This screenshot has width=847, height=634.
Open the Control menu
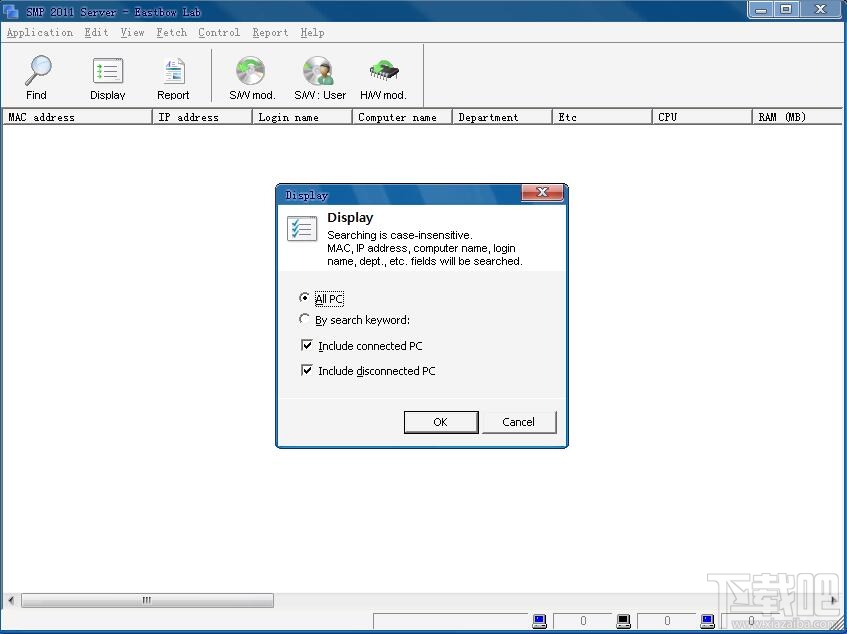pos(218,32)
